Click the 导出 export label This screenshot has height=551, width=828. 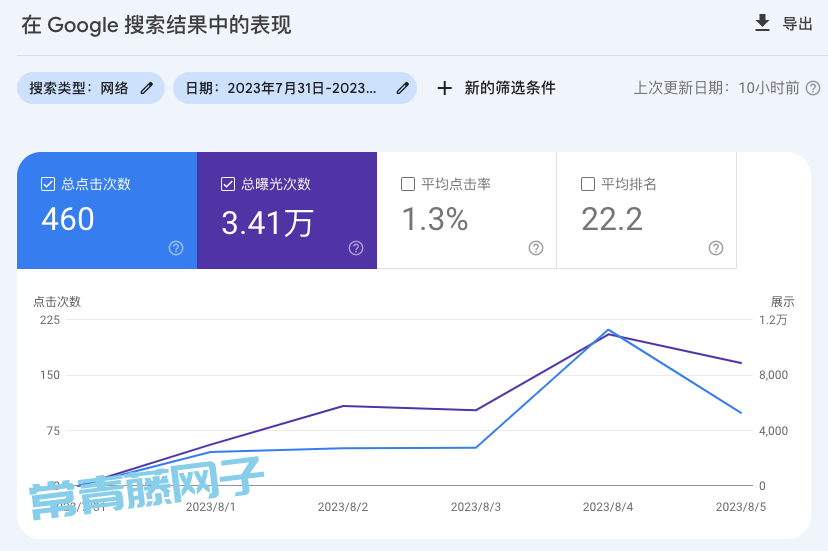pyautogui.click(x=797, y=24)
